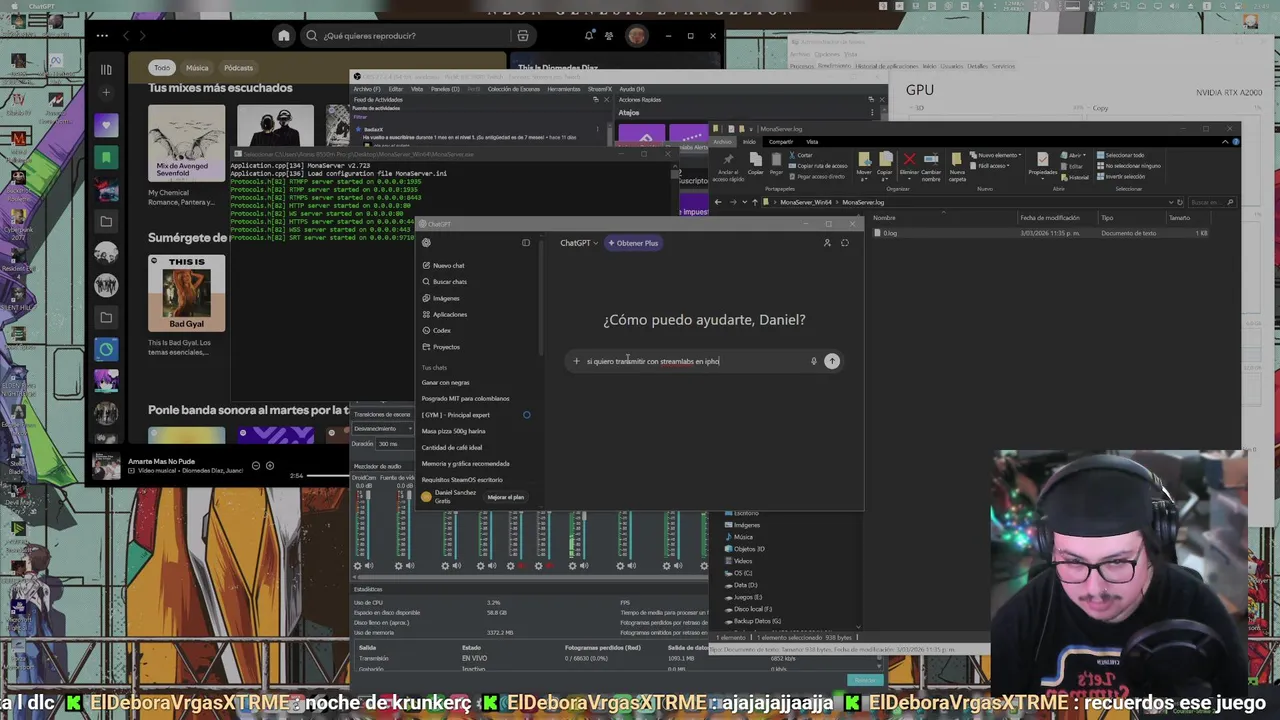
Task: Open This Is Bad Gyal thumbnail
Action: tap(187, 293)
